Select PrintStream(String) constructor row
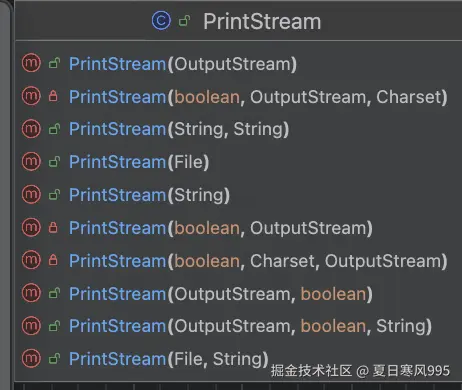This screenshot has width=462, height=390. [x=238, y=195]
